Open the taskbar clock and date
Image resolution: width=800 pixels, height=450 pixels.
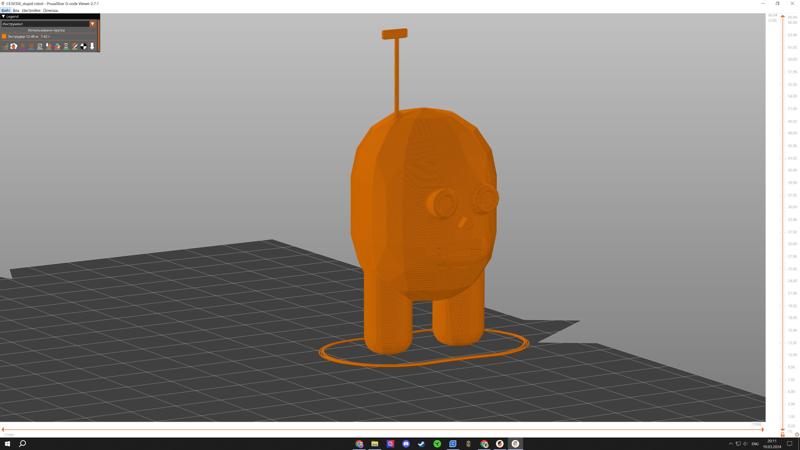click(771, 444)
